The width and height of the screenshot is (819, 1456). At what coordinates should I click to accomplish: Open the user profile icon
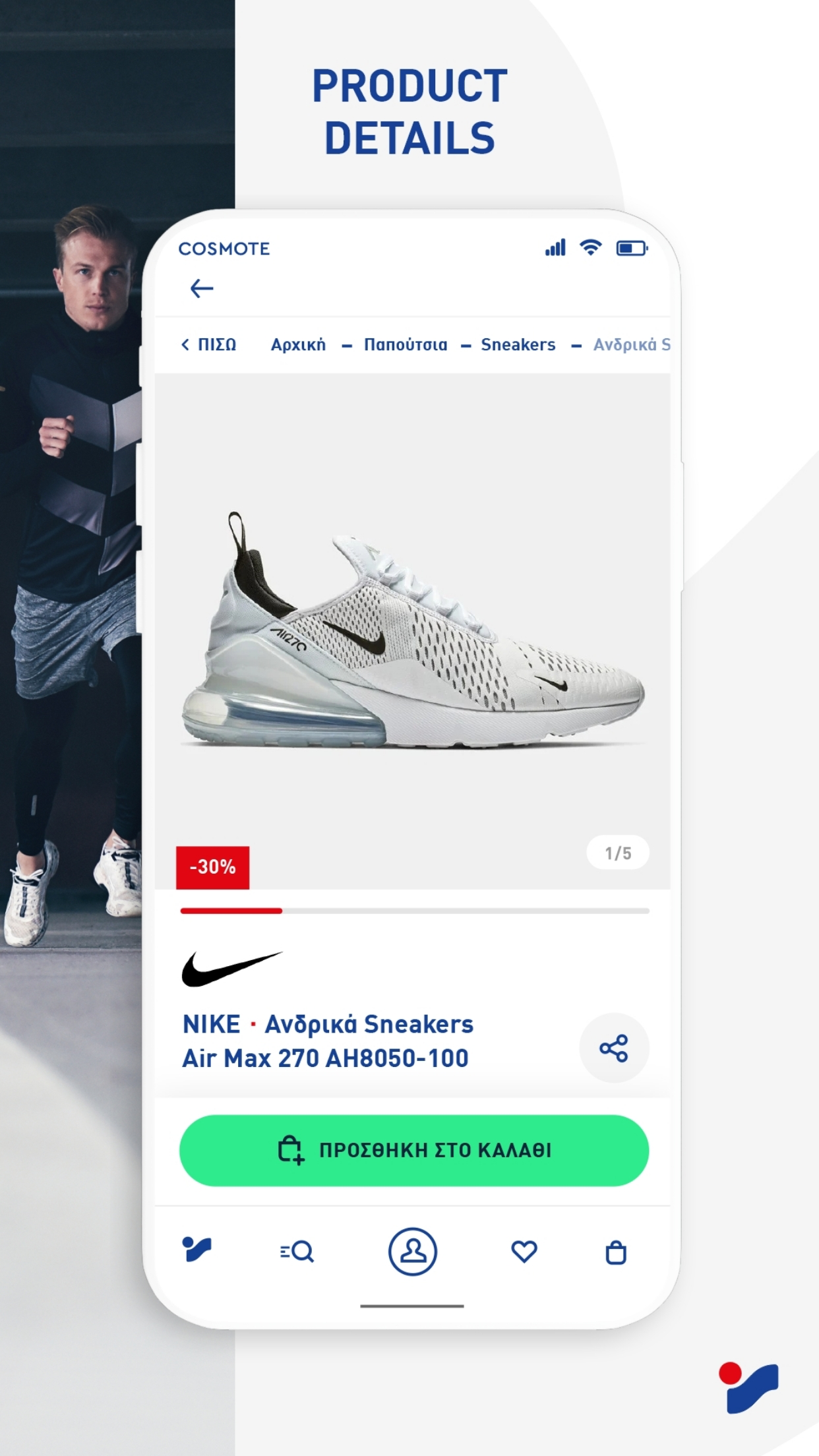pos(413,1251)
